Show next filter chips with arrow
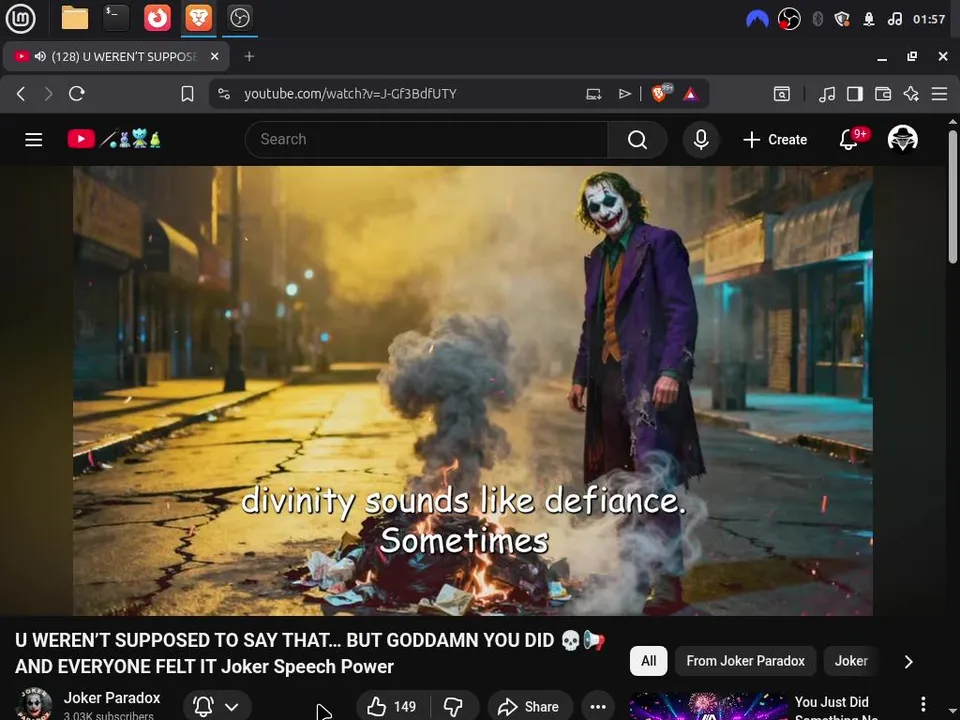 tap(909, 661)
